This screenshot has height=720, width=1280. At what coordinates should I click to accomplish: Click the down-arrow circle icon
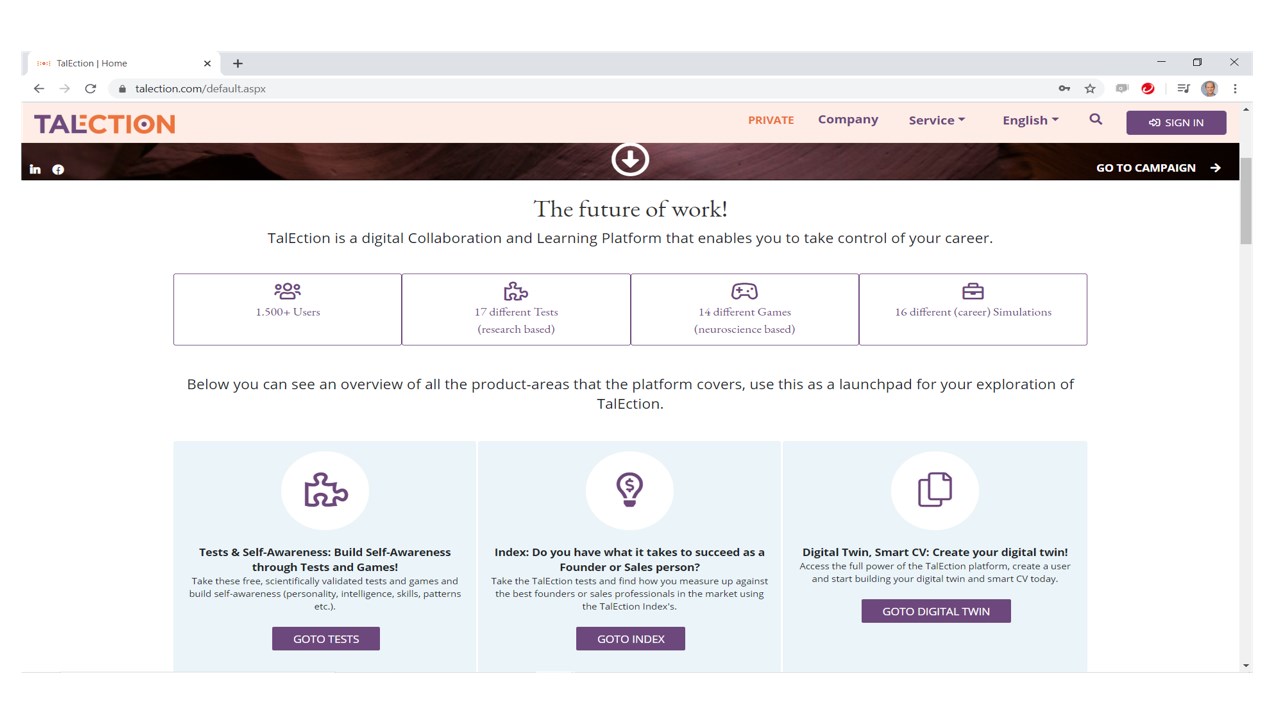[630, 159]
